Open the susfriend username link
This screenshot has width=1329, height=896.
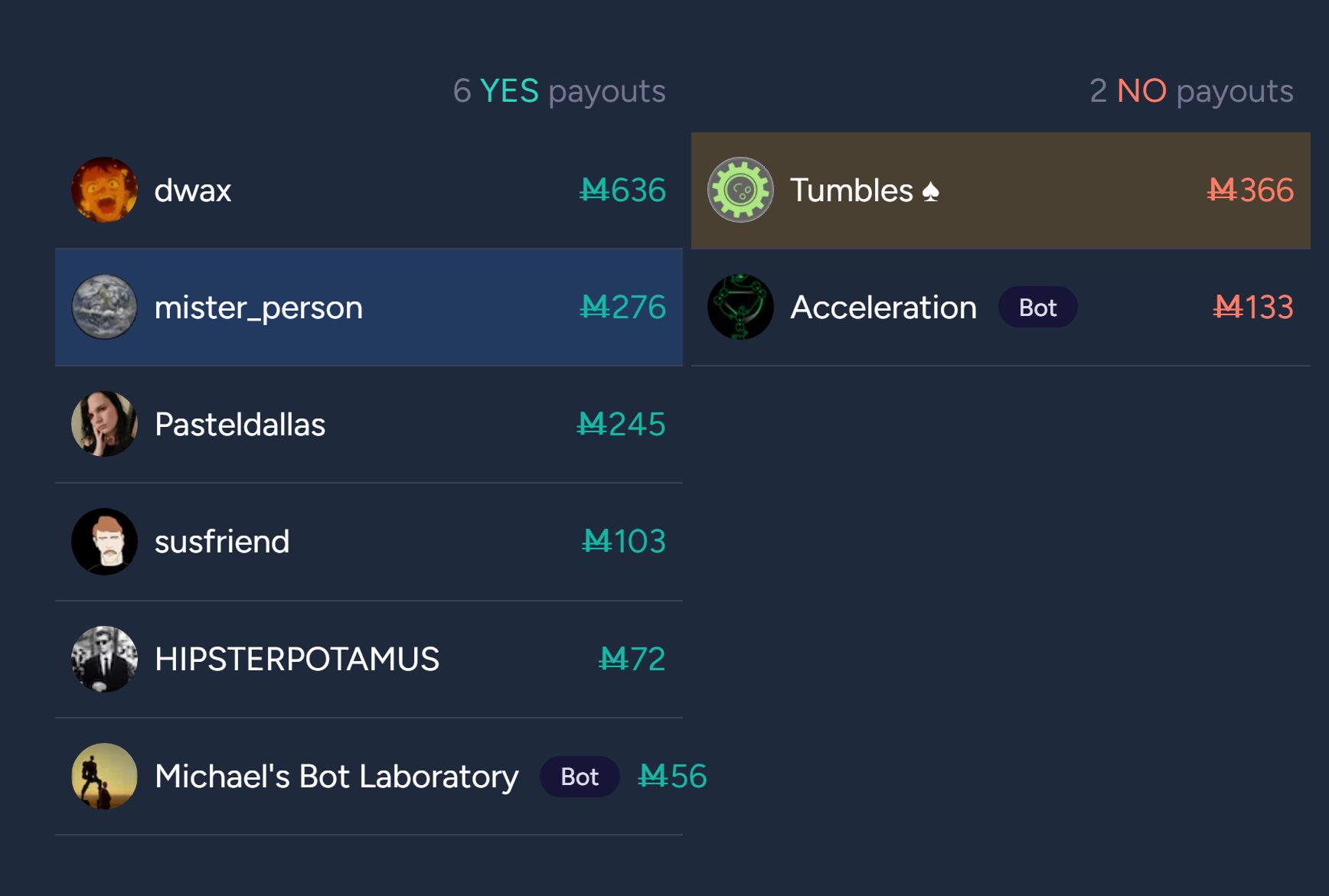(x=222, y=542)
